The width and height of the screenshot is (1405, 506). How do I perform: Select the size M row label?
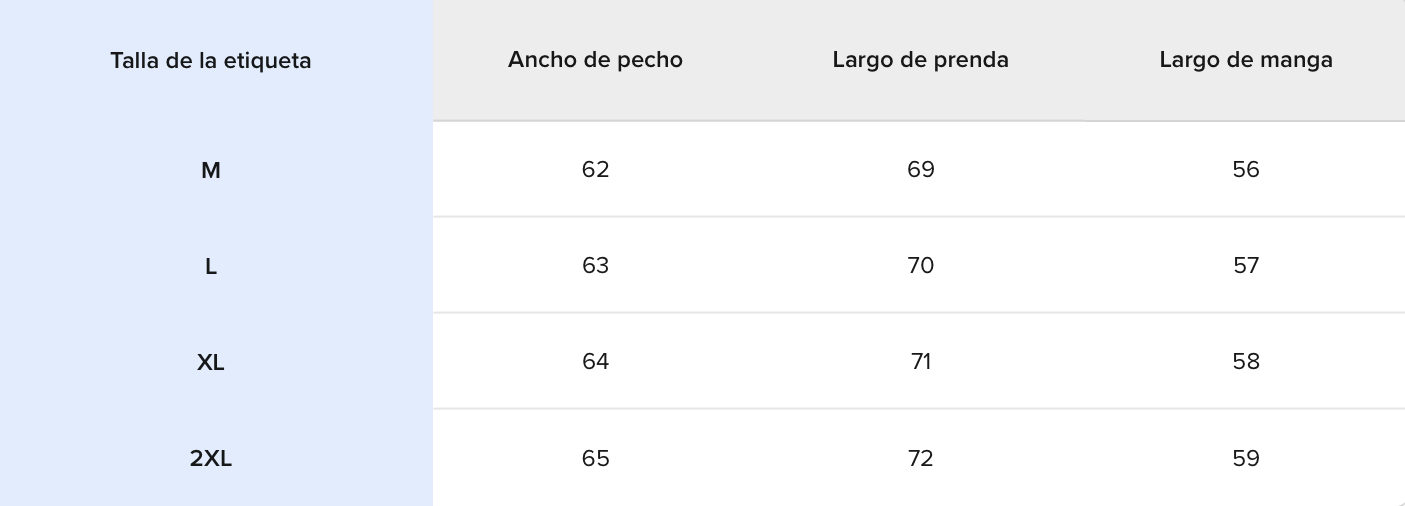[210, 171]
